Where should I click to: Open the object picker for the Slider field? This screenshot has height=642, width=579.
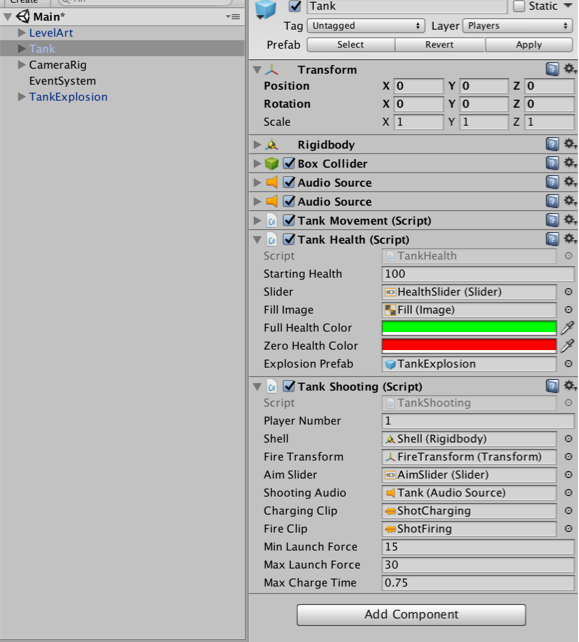[568, 292]
